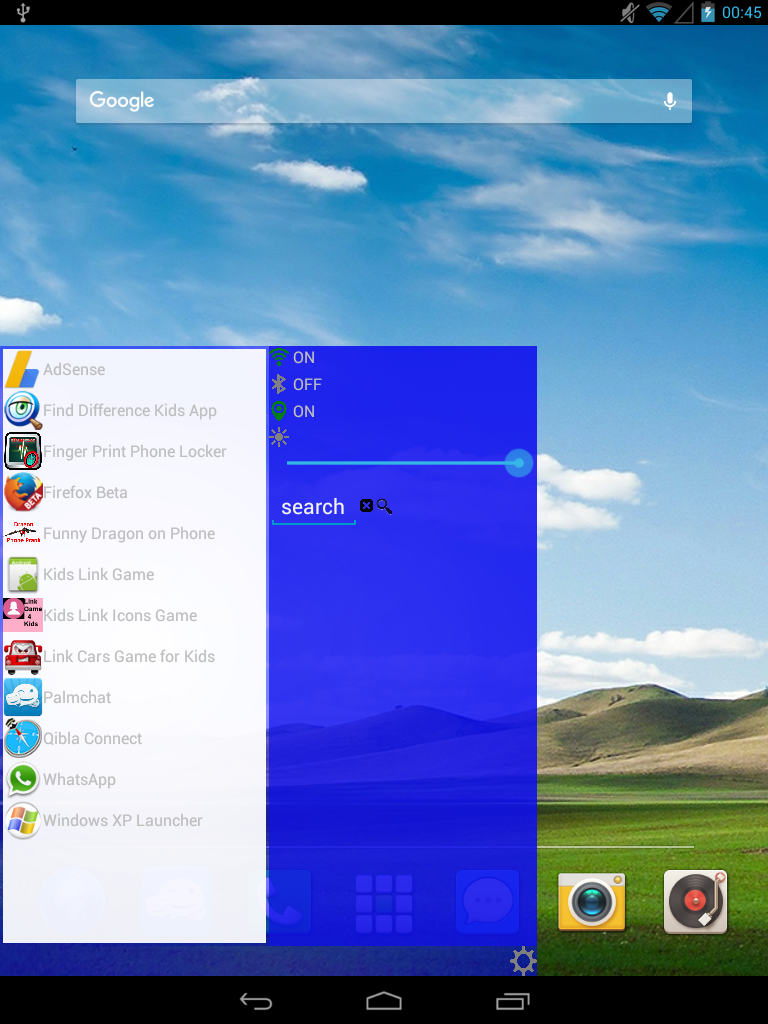Tap the Recent apps navigation button
Image resolution: width=768 pixels, height=1024 pixels.
pos(512,1000)
